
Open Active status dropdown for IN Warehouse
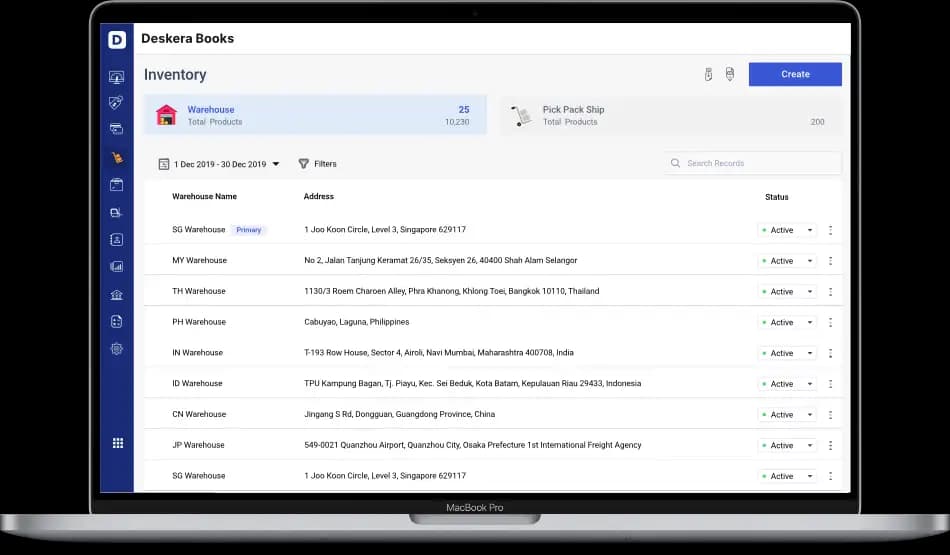pos(787,353)
